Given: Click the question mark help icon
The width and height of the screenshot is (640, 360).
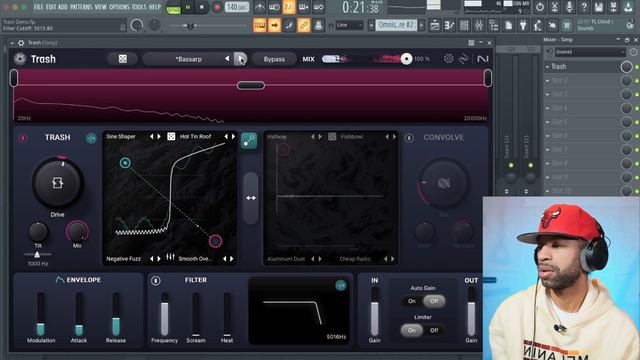Looking at the screenshot, I should click(x=584, y=7).
